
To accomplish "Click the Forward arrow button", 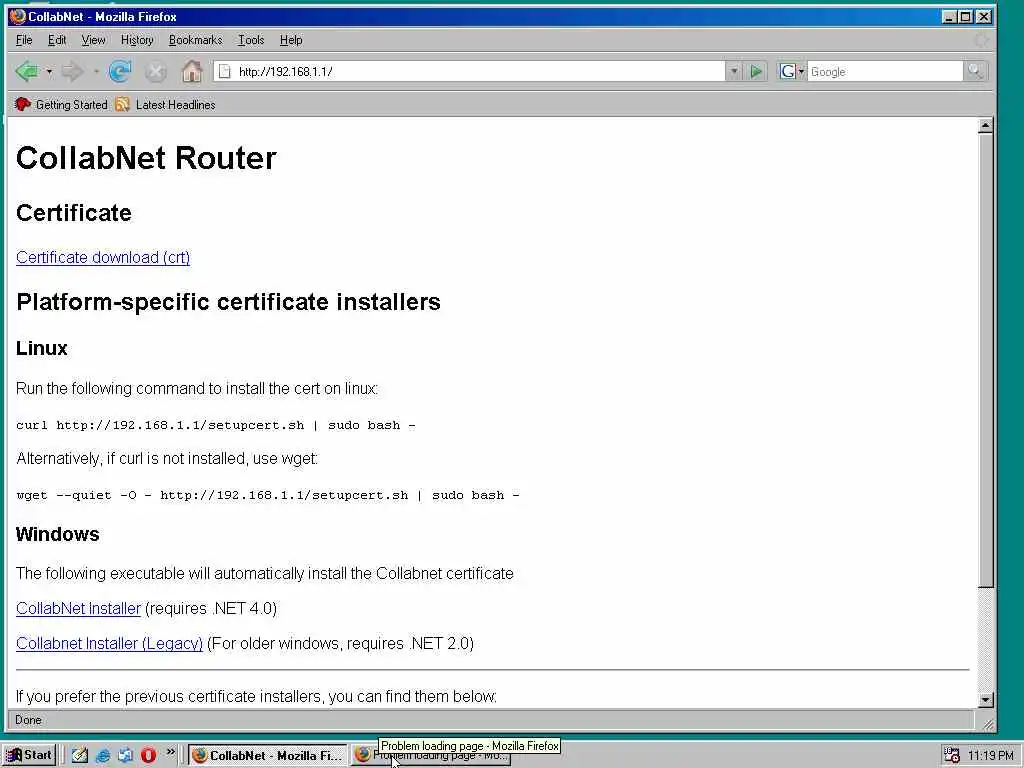I will (x=72, y=71).
